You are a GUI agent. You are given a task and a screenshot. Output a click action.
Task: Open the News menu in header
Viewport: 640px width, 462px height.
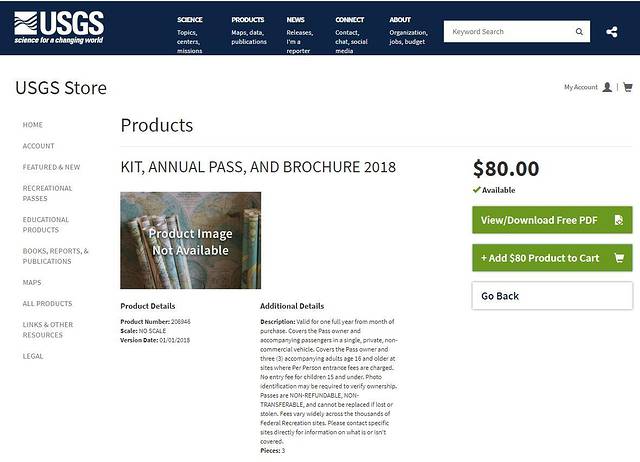296,20
